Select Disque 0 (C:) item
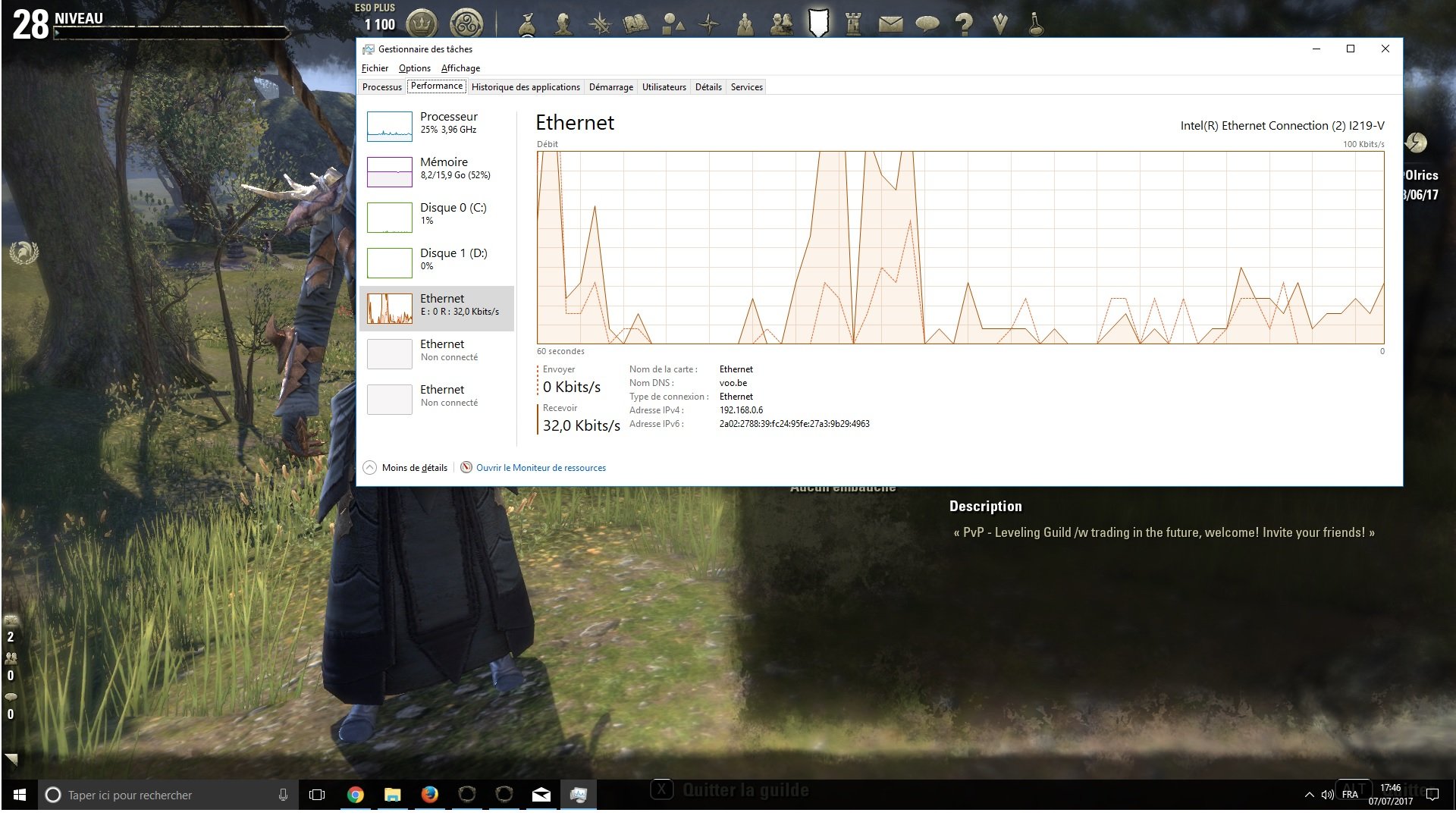Viewport: 1456px width, 819px height. [x=437, y=218]
